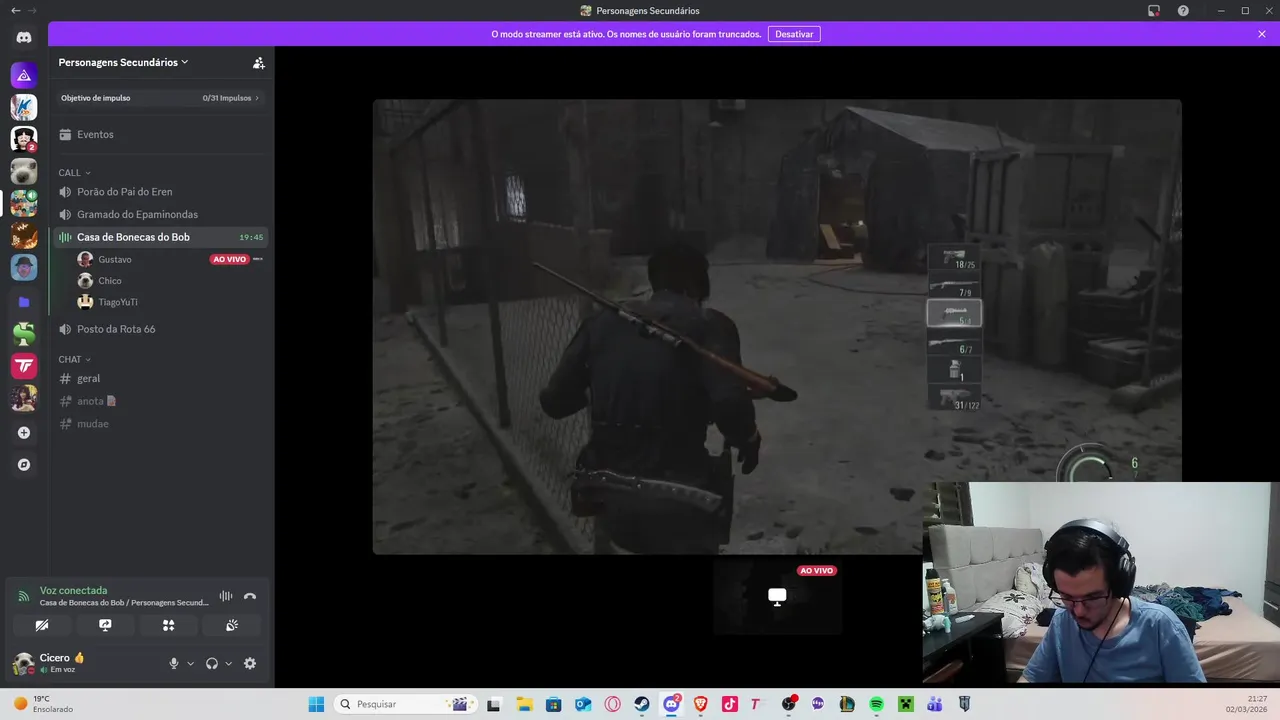
Task: Select the Casa de Bonecas do Bob channel
Action: [x=160, y=237]
